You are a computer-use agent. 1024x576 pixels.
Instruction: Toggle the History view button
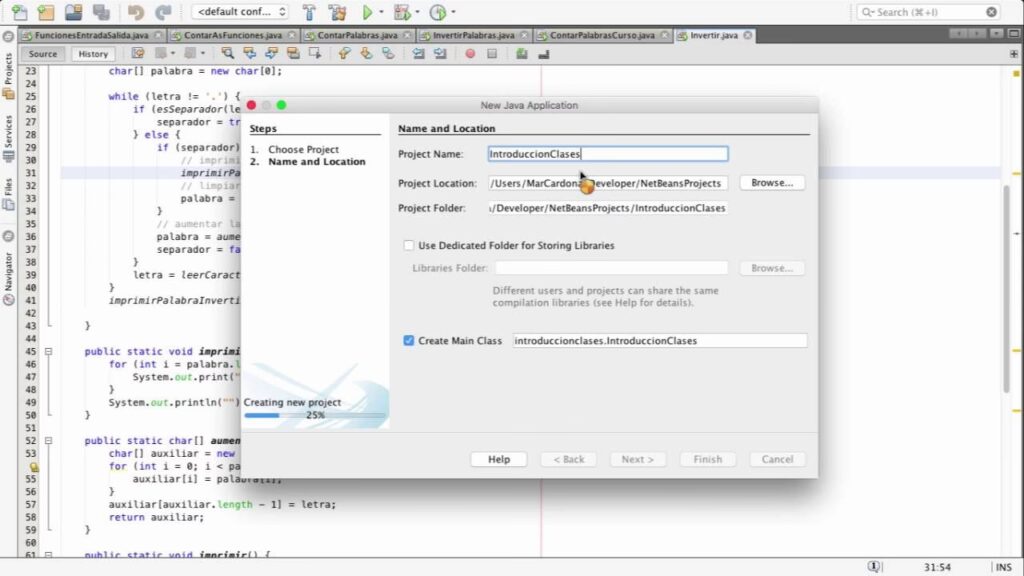click(93, 54)
